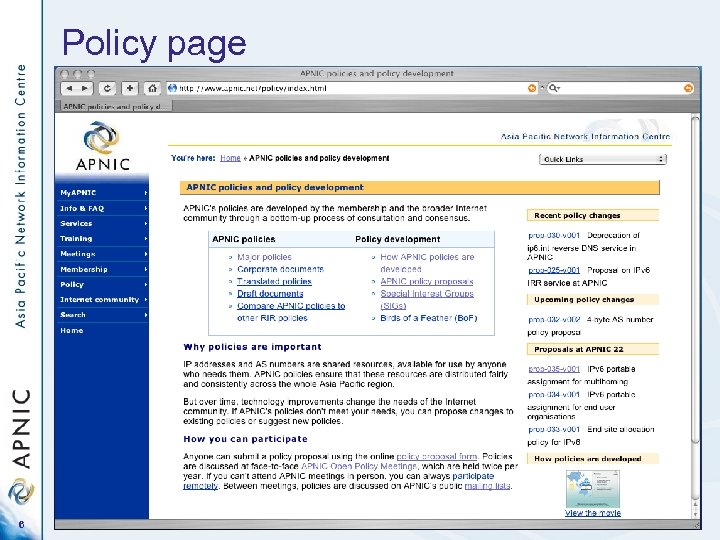Open the Major policies link
This screenshot has width=720, height=540.
(x=264, y=257)
